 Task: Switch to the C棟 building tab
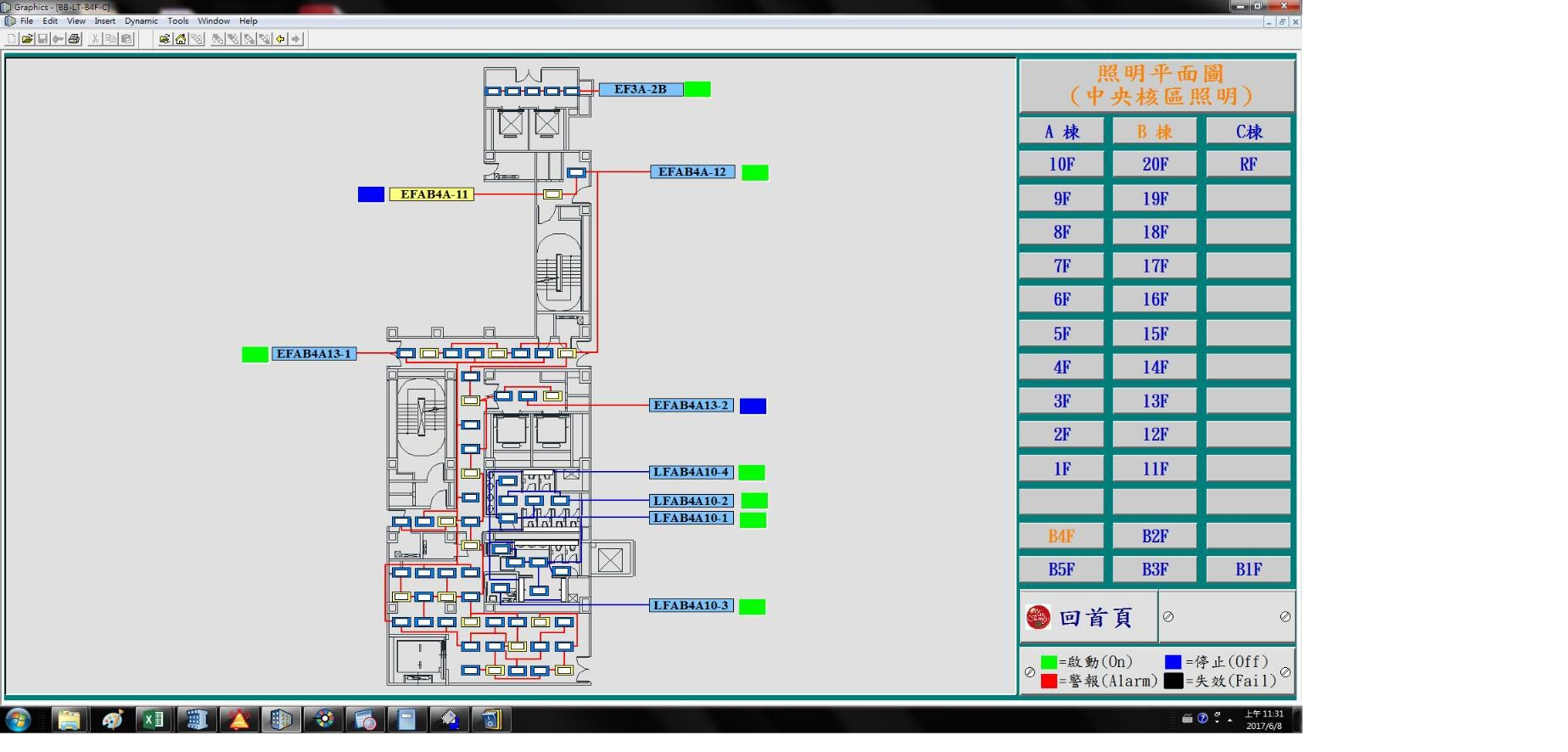(1248, 132)
